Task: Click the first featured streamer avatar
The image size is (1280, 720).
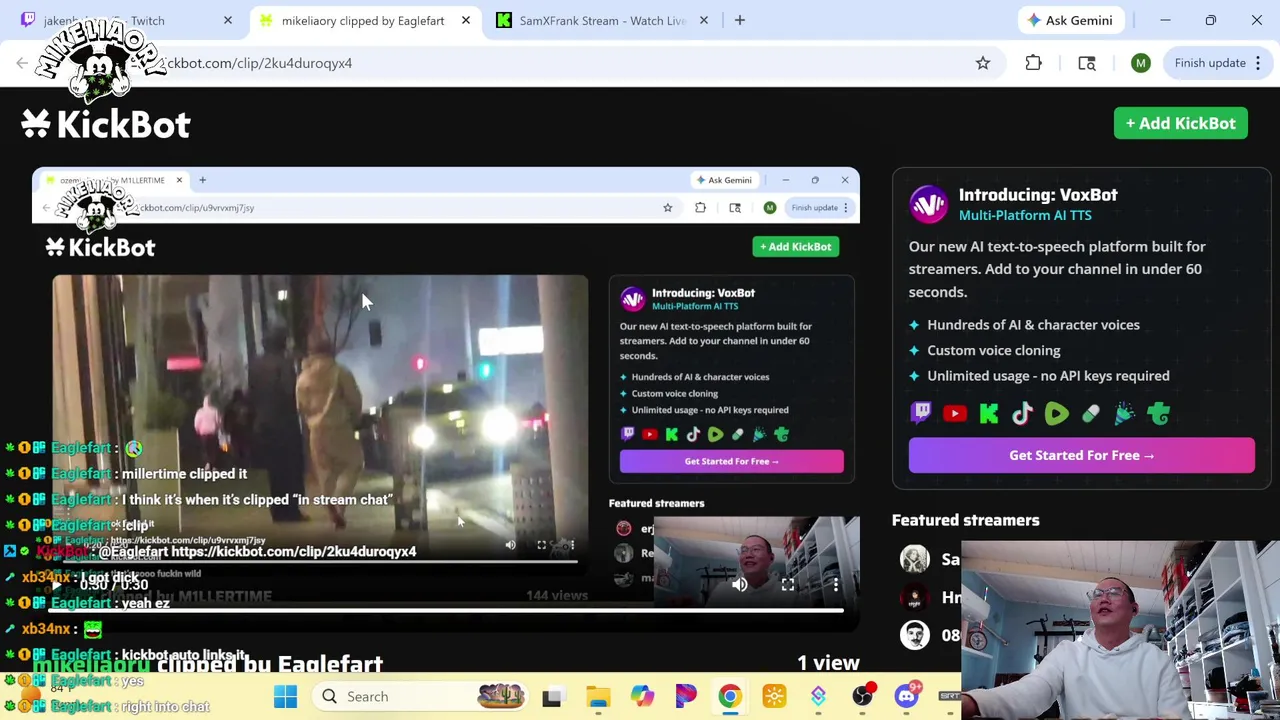Action: click(x=915, y=559)
